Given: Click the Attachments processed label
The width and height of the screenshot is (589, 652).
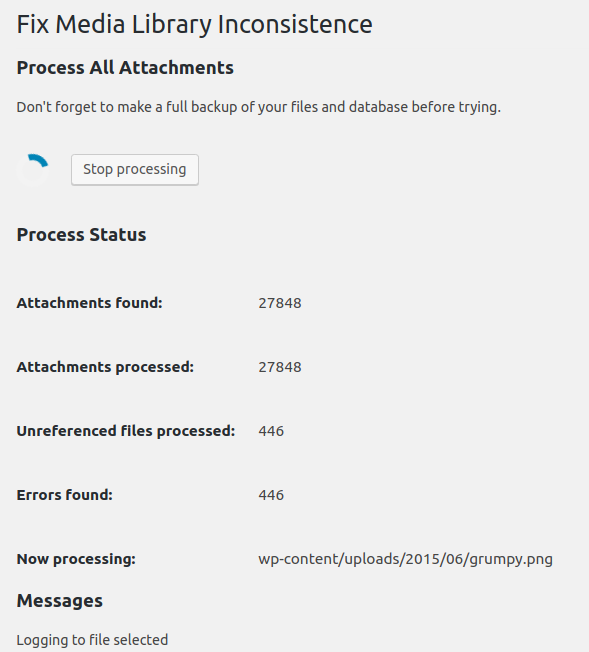Looking at the screenshot, I should [x=105, y=367].
